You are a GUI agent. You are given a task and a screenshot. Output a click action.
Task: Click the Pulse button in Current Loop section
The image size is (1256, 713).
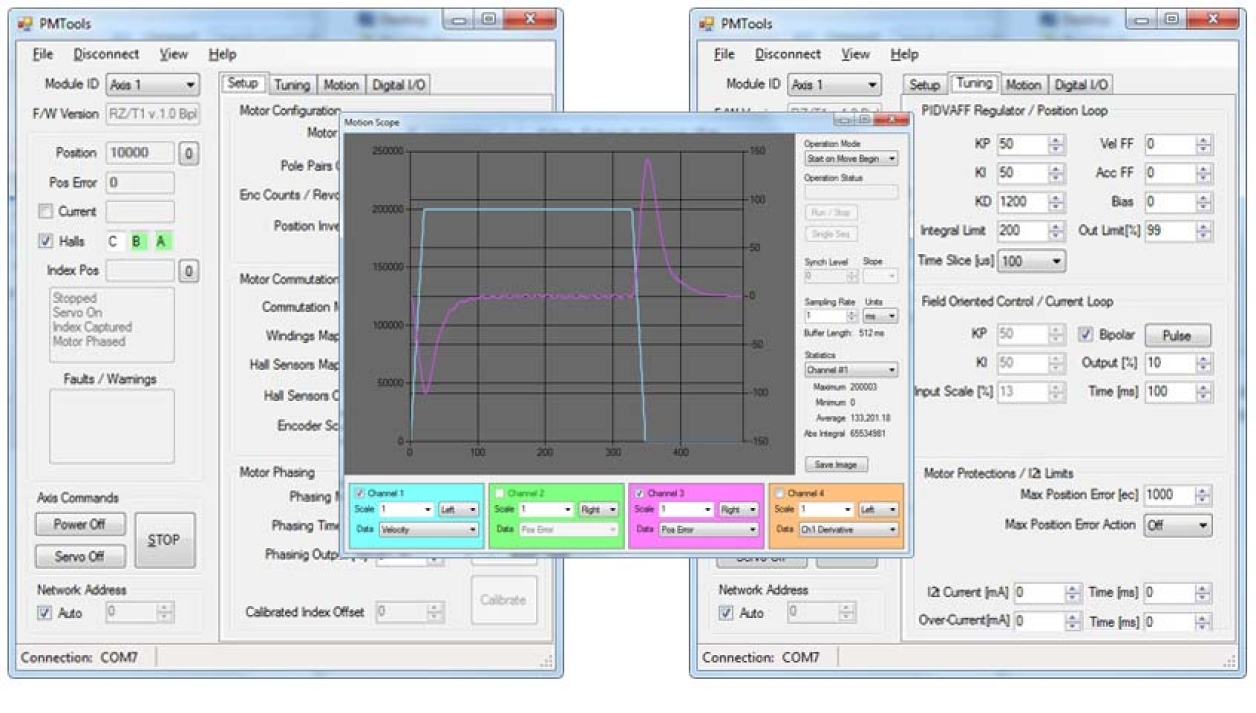point(1178,335)
